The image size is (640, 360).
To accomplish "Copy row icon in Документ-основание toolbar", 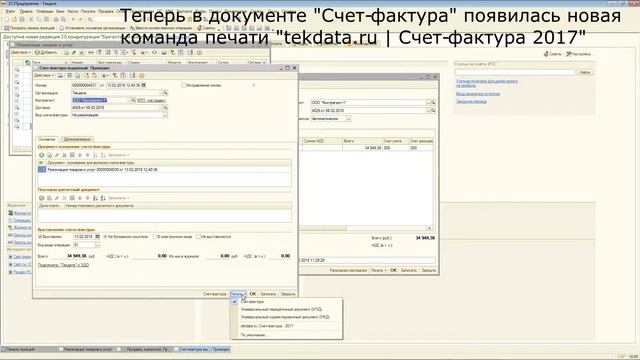I will point(49,155).
